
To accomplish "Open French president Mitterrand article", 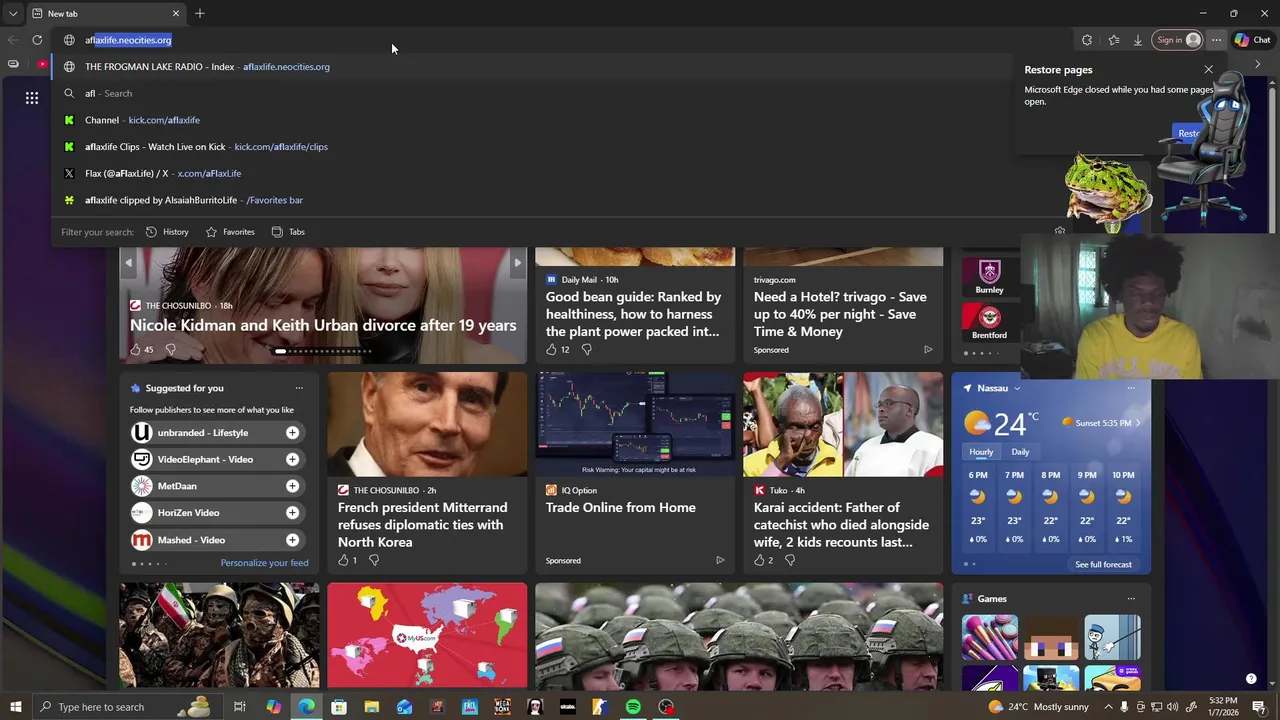I will point(422,525).
